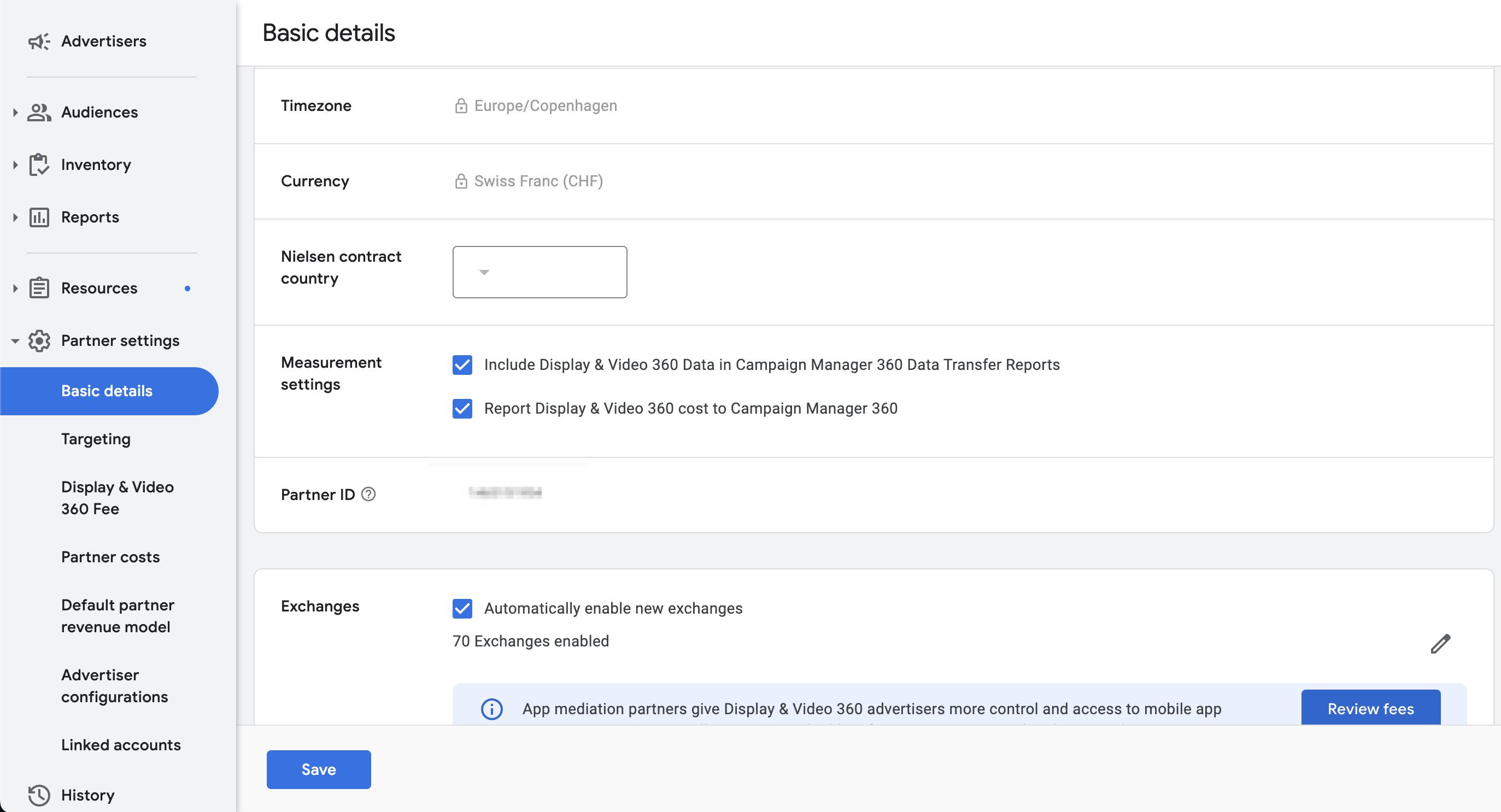The width and height of the screenshot is (1501, 812).
Task: Toggle Automatically enable new exchanges checkbox
Action: tap(462, 609)
